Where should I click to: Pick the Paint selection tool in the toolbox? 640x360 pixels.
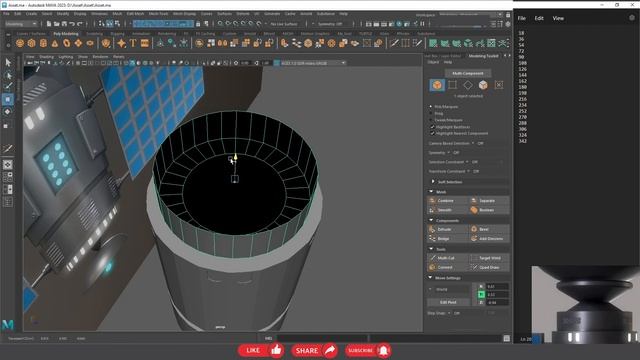[8, 86]
